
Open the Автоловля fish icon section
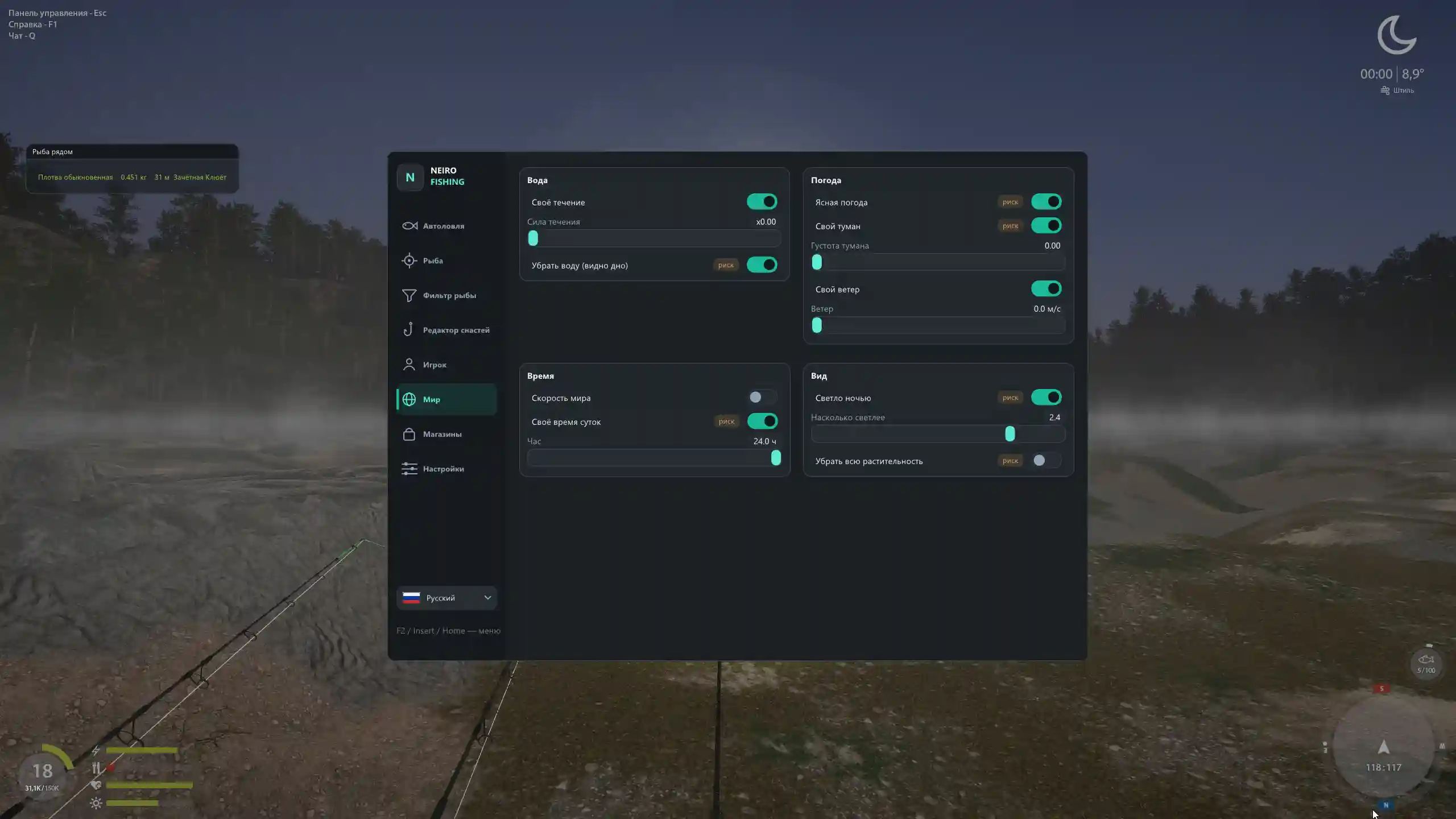pos(409,226)
